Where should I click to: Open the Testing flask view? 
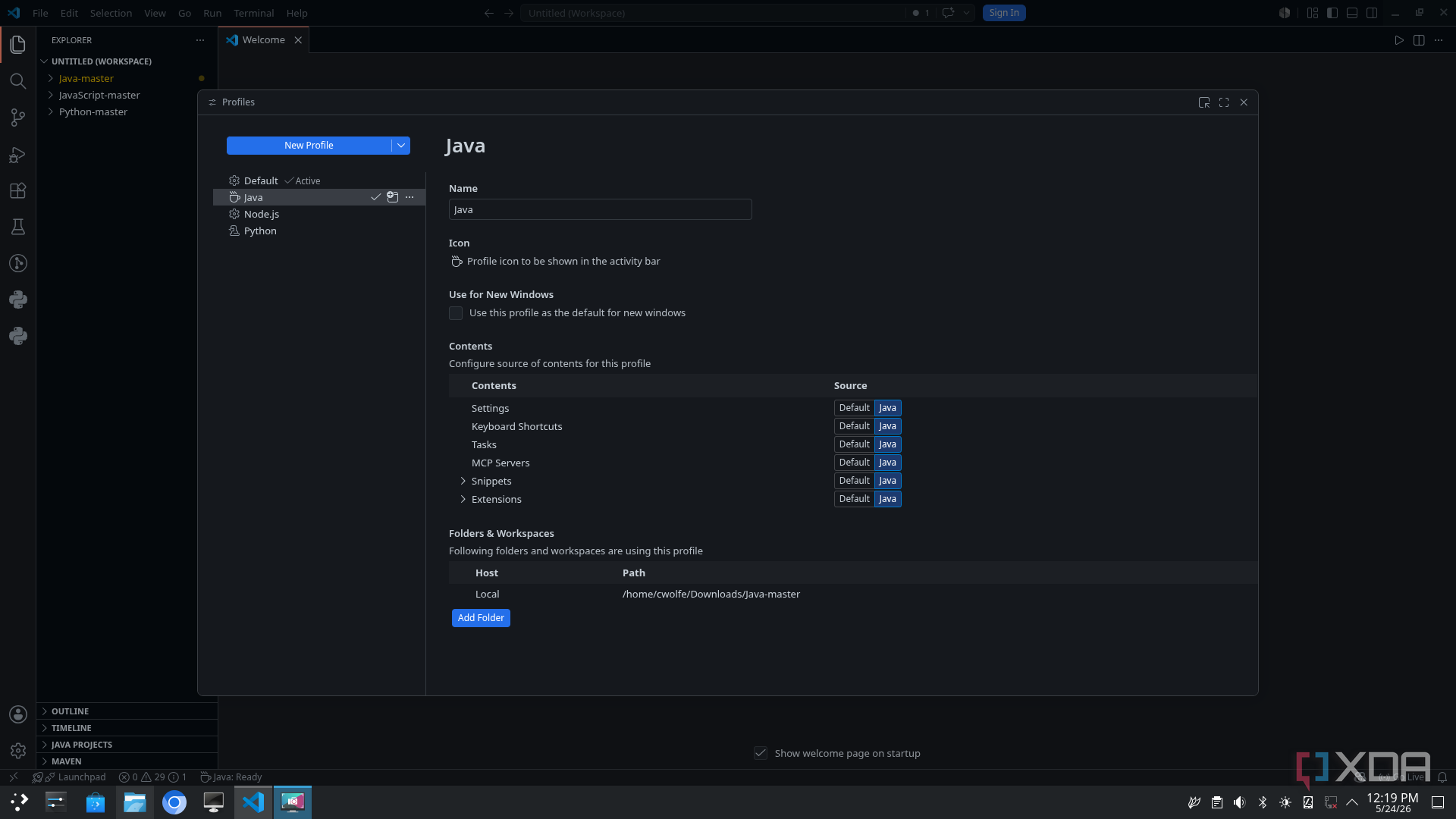coord(18,227)
